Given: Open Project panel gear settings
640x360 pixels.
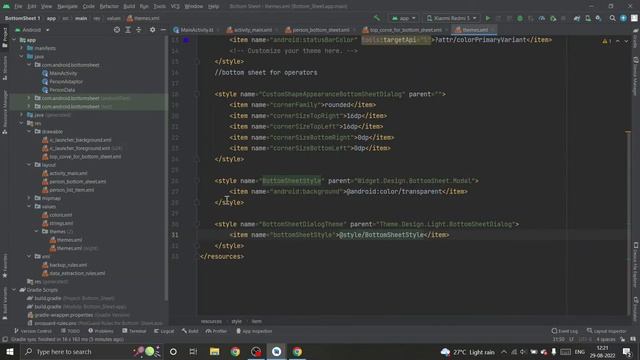Looking at the screenshot, I should 152,30.
